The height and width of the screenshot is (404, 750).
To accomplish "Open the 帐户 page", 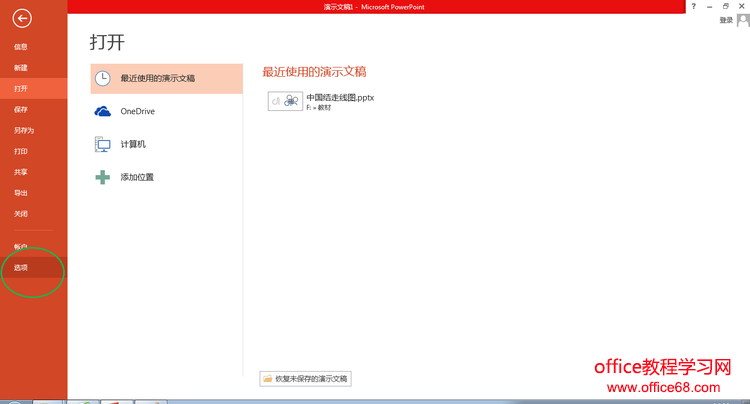I will (x=20, y=246).
